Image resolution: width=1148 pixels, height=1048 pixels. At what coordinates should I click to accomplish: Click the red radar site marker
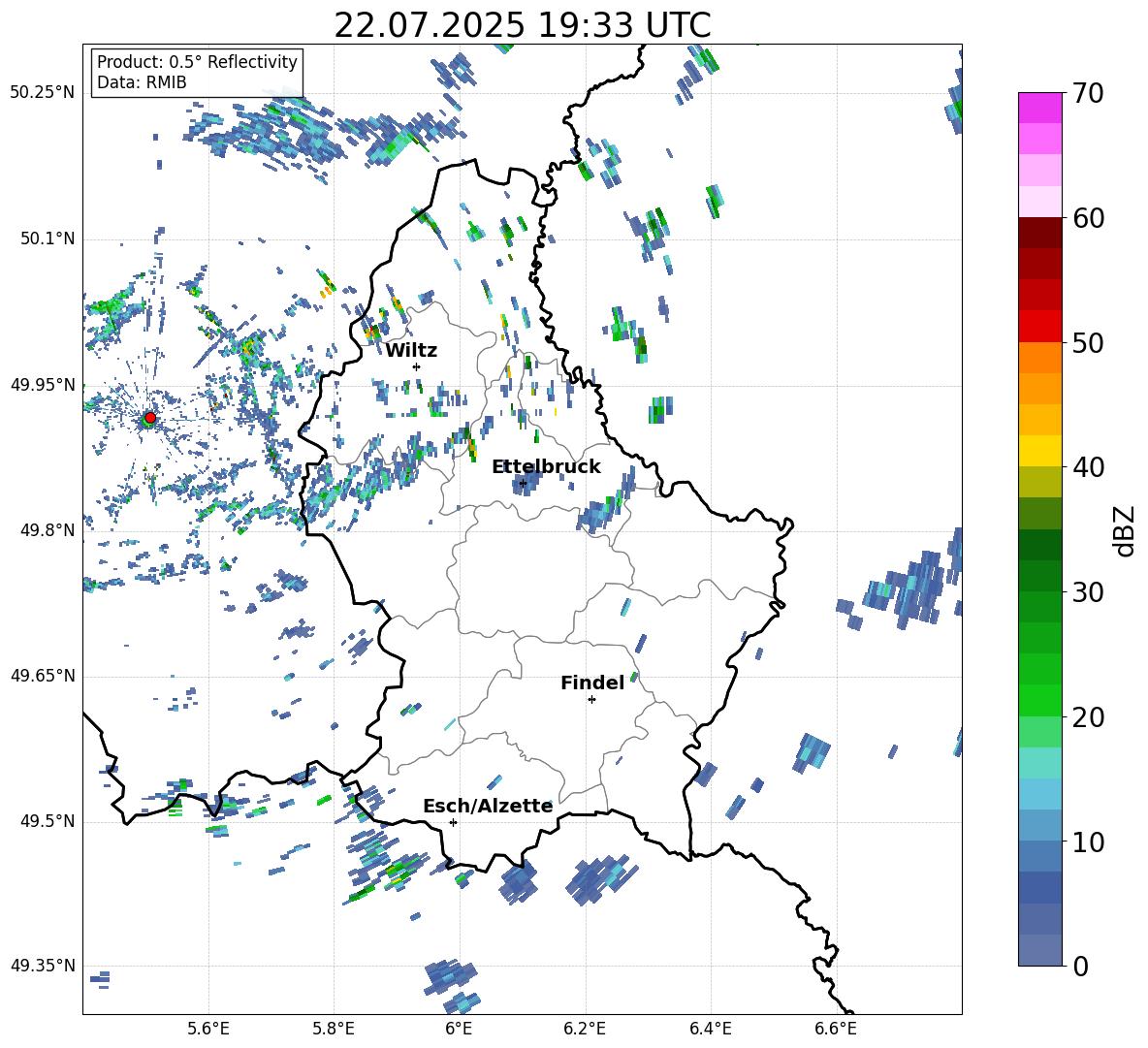pos(150,418)
